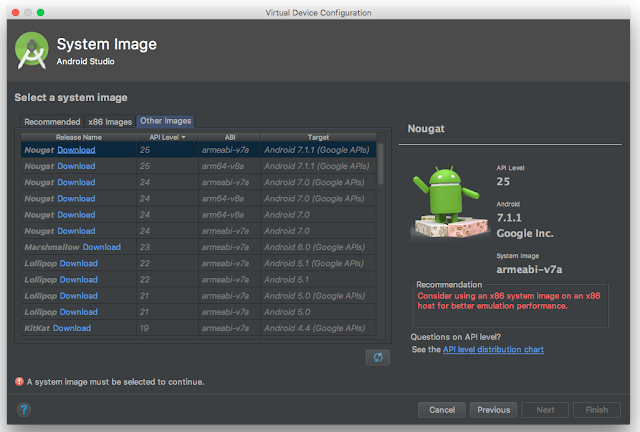Select the Other Images tab

click(x=166, y=121)
